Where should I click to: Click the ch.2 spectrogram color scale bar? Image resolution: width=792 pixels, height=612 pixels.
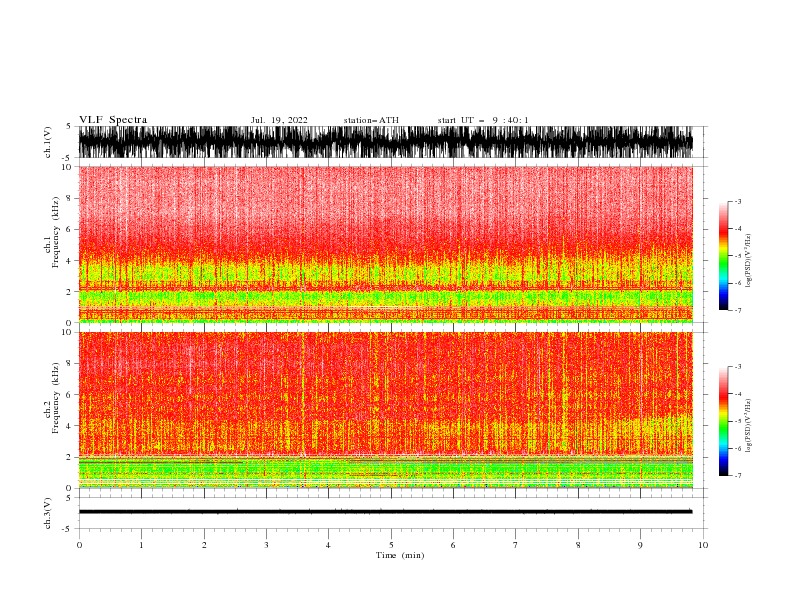723,421
